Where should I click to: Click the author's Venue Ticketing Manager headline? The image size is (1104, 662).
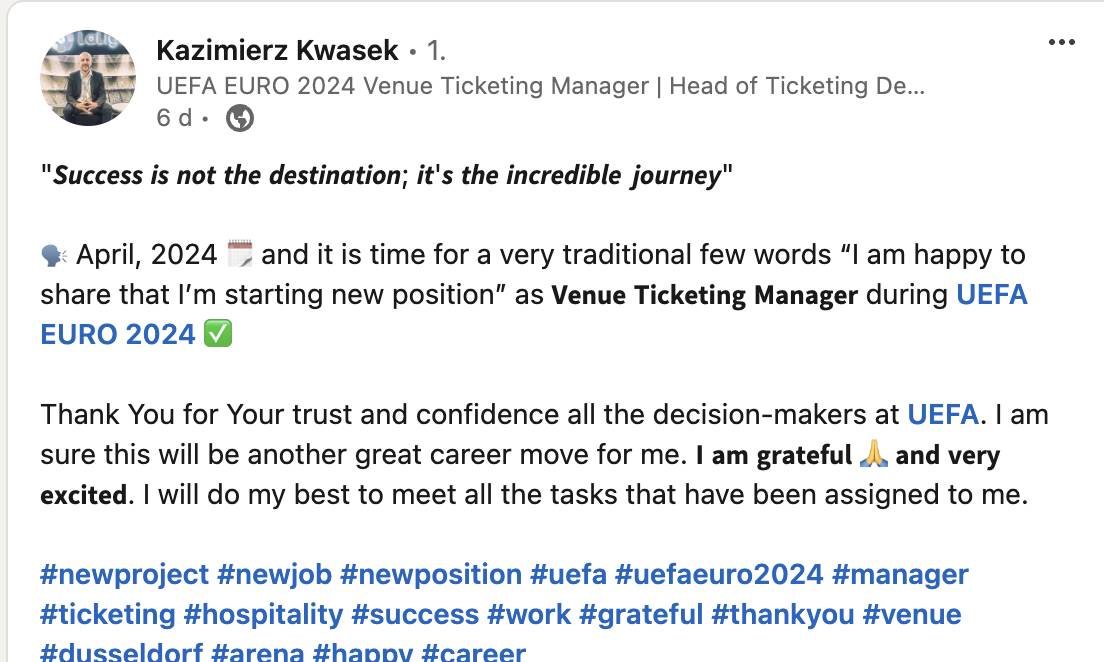coord(540,86)
